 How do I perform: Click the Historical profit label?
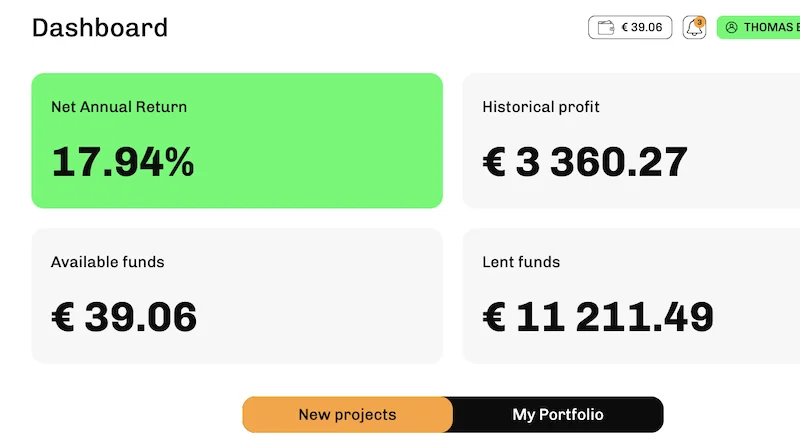click(541, 107)
